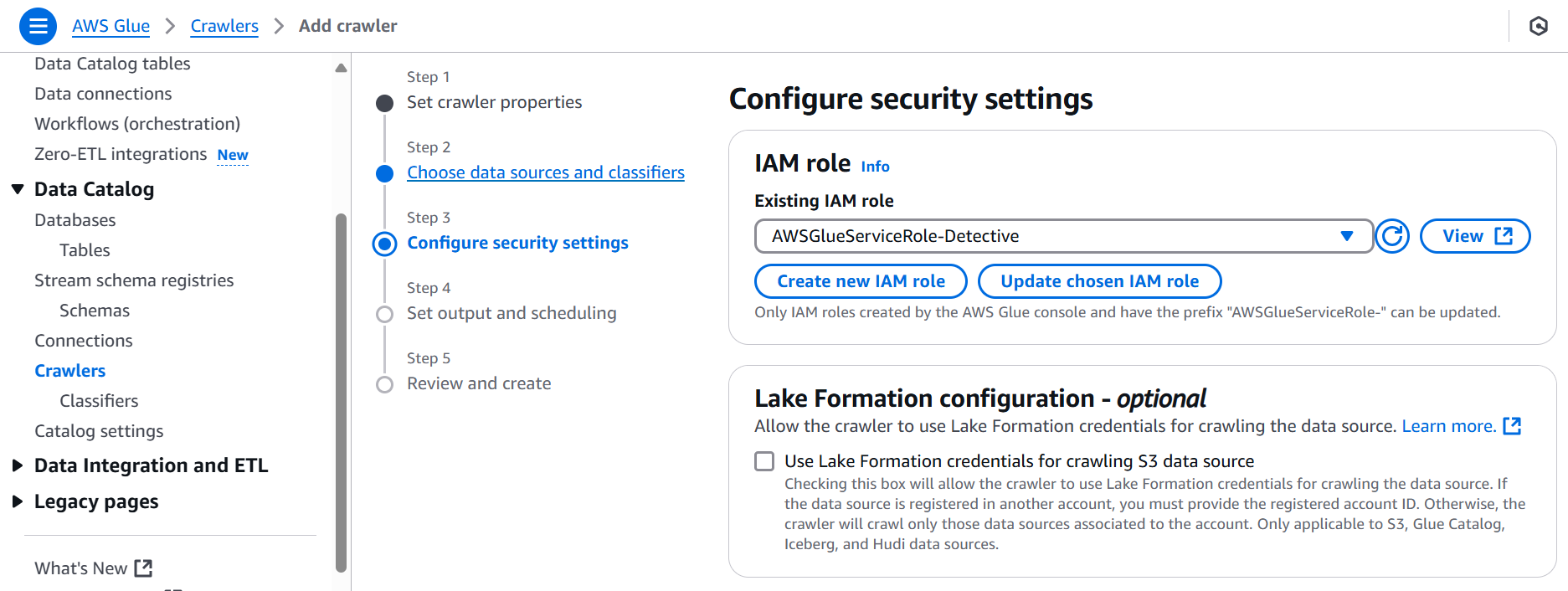This screenshot has height=591, width=1568.
Task: Select the Step 4 circle marker
Action: point(384,314)
